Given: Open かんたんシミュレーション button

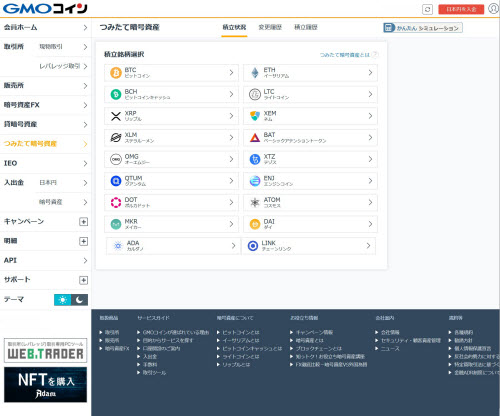Looking at the screenshot, I should click(423, 28).
